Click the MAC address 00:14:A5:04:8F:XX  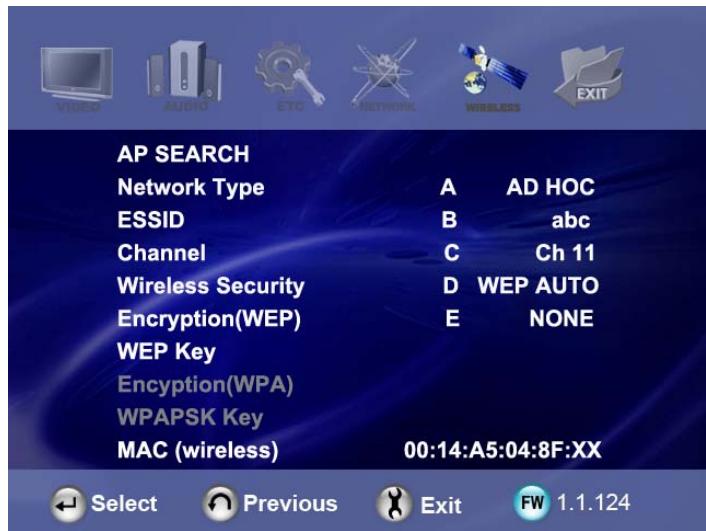(x=501, y=451)
